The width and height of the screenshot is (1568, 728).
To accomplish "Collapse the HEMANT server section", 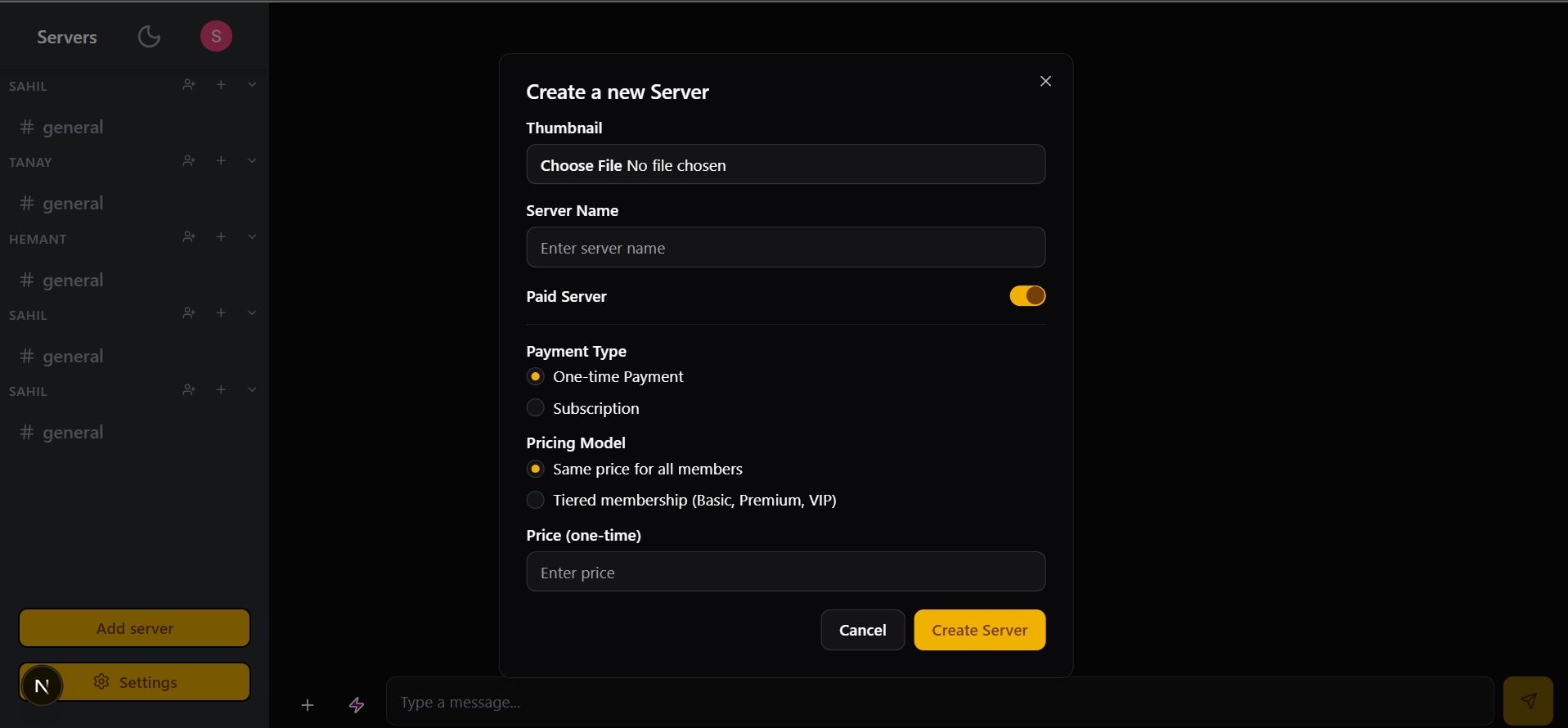I will tap(252, 237).
